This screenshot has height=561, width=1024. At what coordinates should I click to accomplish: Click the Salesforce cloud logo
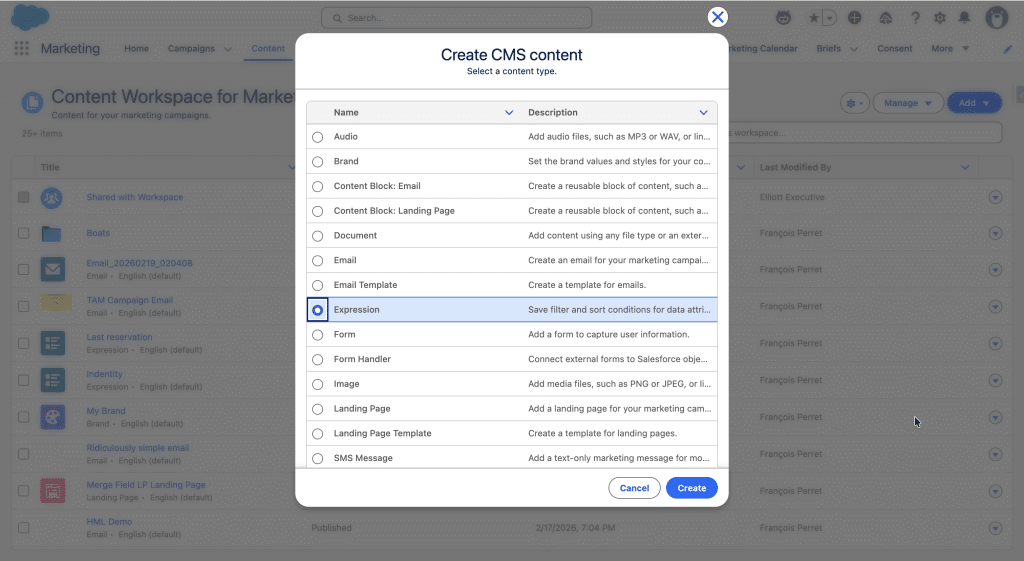pos(29,18)
